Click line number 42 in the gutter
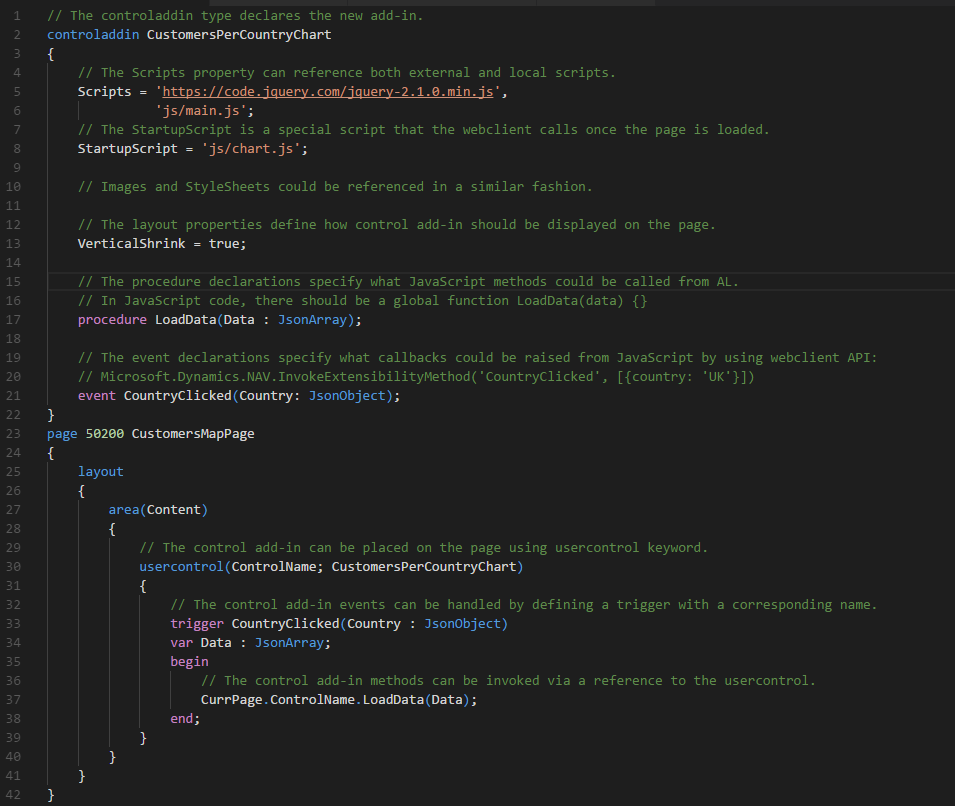 tap(14, 794)
